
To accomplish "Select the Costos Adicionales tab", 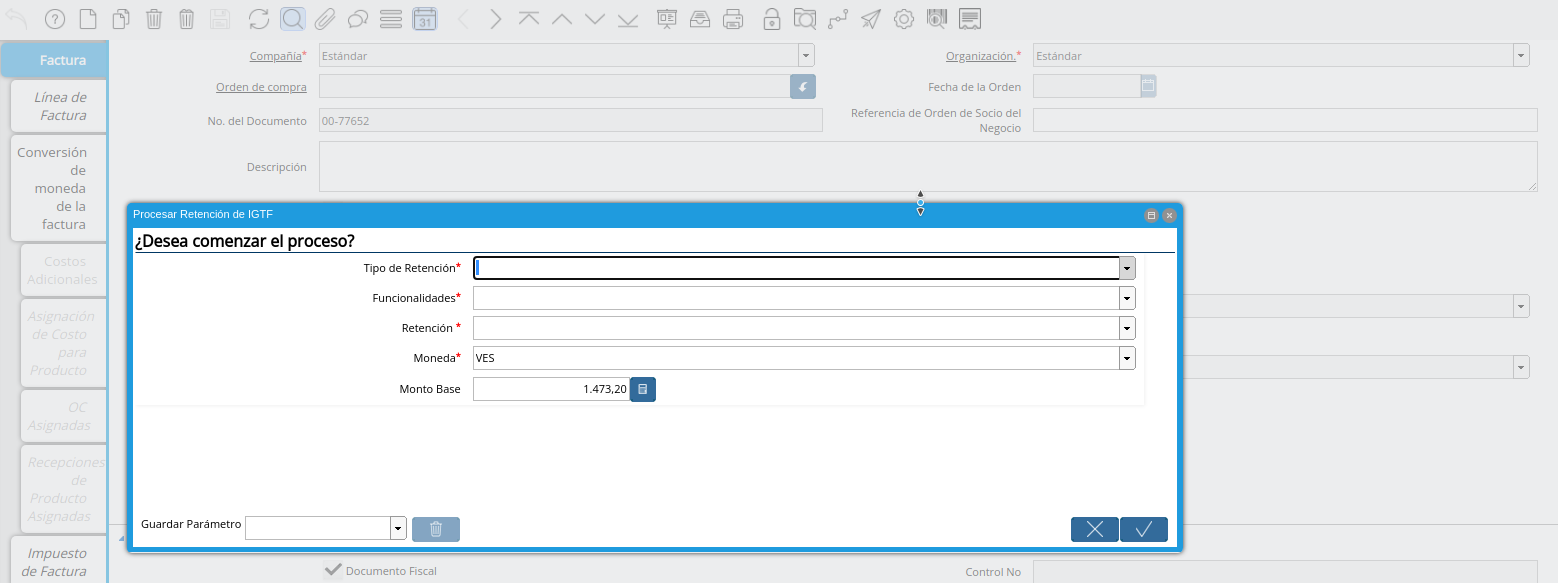I will click(x=64, y=270).
